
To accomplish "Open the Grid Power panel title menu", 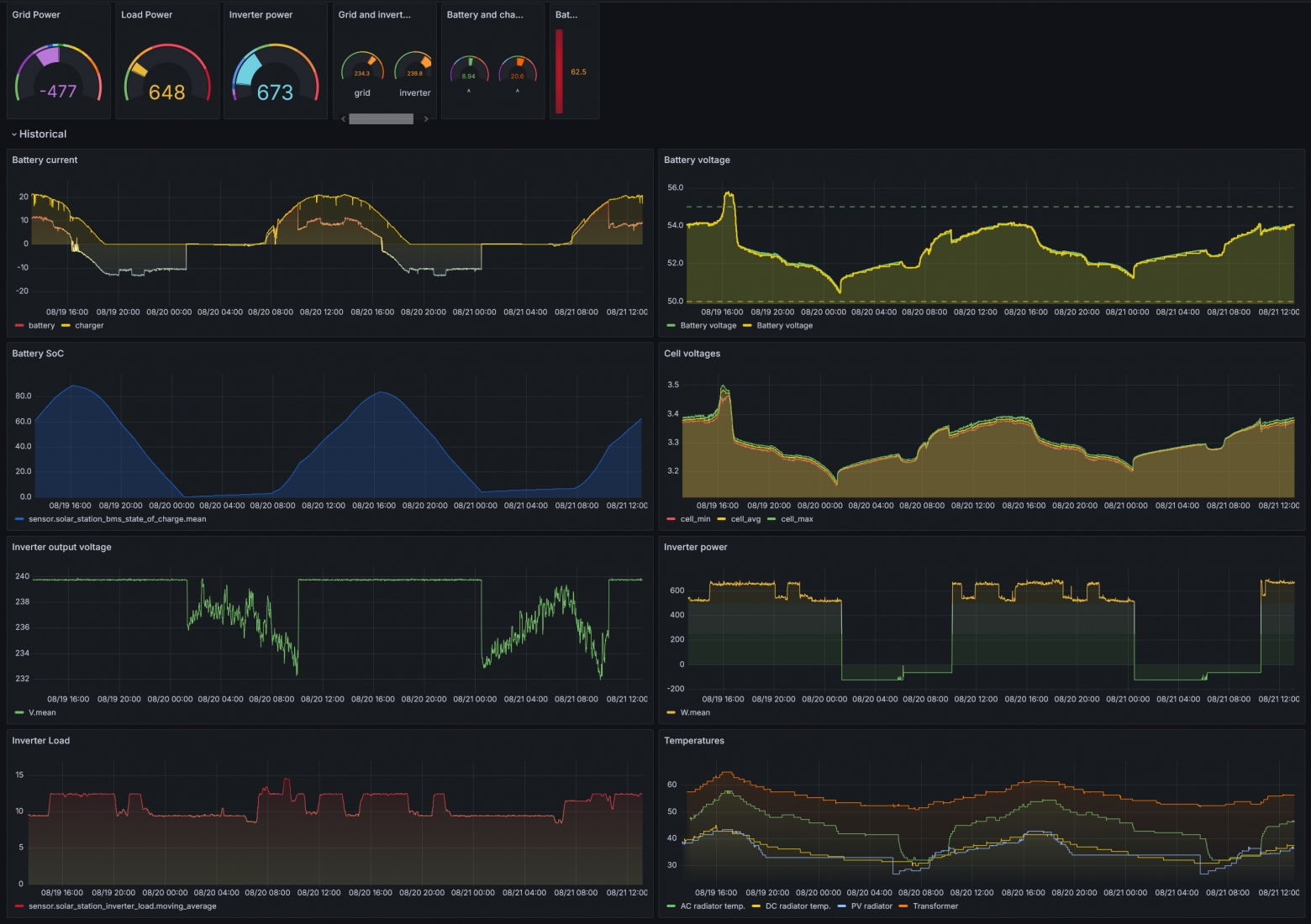I will pyautogui.click(x=36, y=15).
